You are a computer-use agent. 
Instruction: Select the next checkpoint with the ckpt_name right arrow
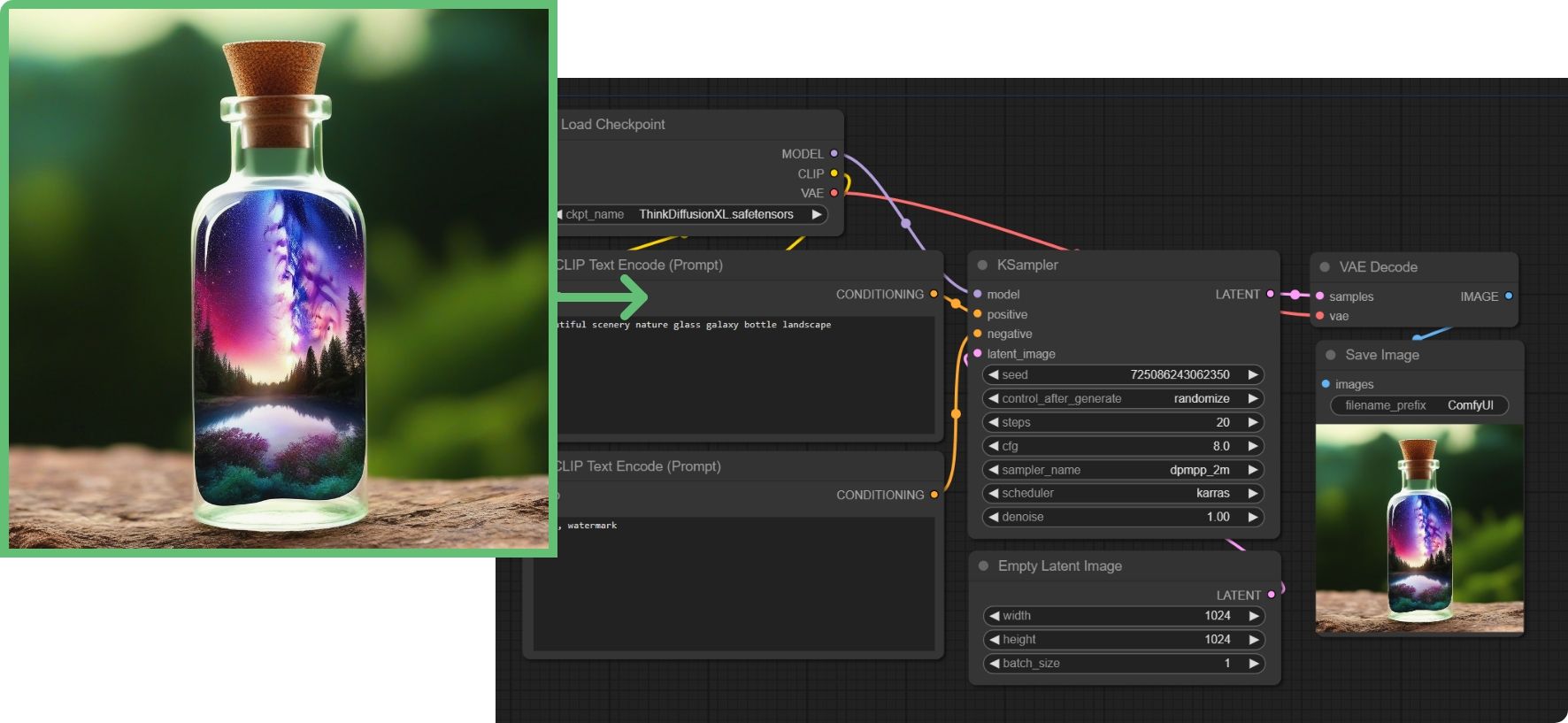[x=817, y=214]
